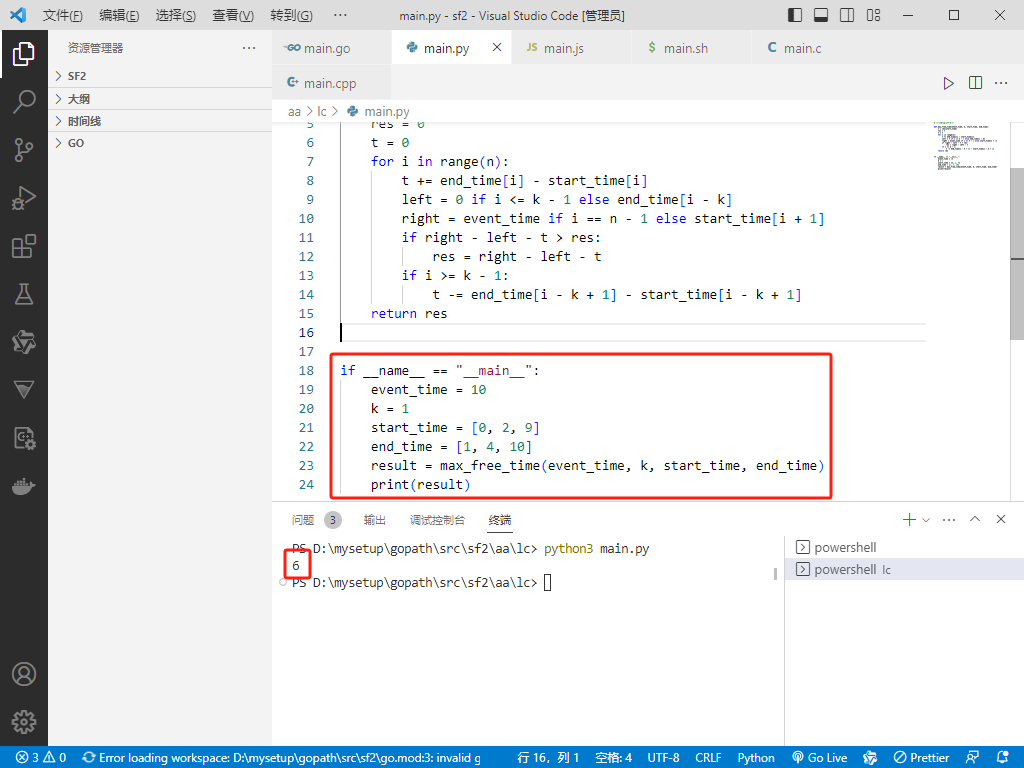
Task: Expand the SF2 folder section
Action: coord(160,76)
